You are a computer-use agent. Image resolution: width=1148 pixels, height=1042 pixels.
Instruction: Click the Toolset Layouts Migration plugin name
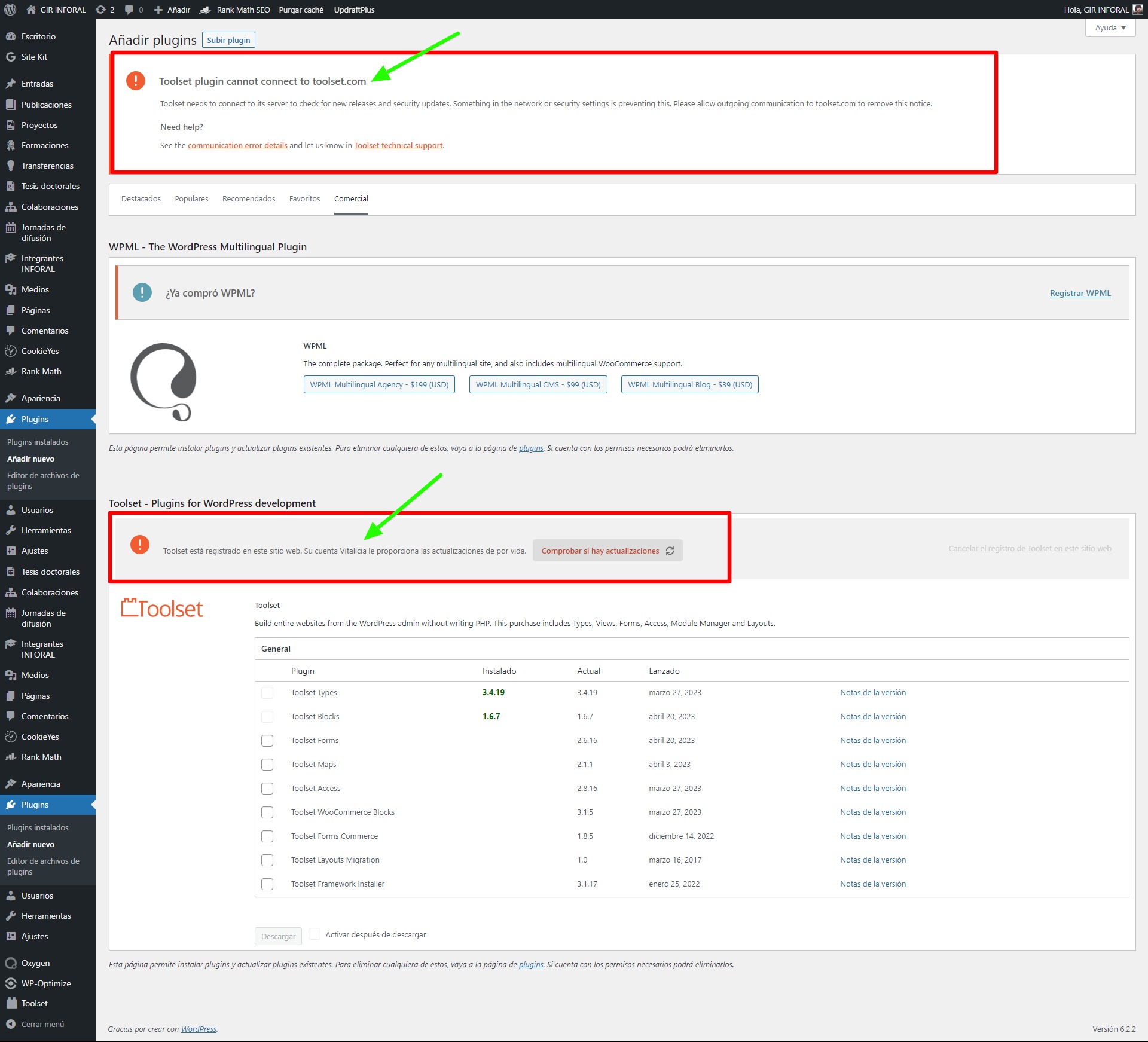coord(335,860)
